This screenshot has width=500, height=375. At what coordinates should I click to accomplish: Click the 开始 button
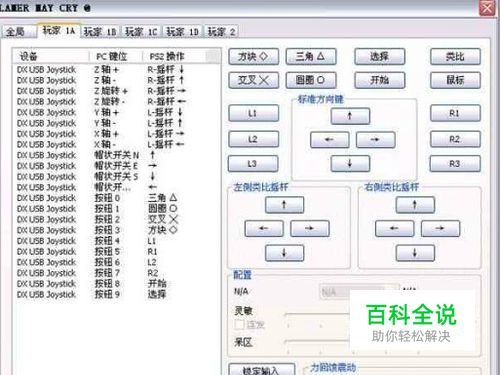(x=380, y=80)
